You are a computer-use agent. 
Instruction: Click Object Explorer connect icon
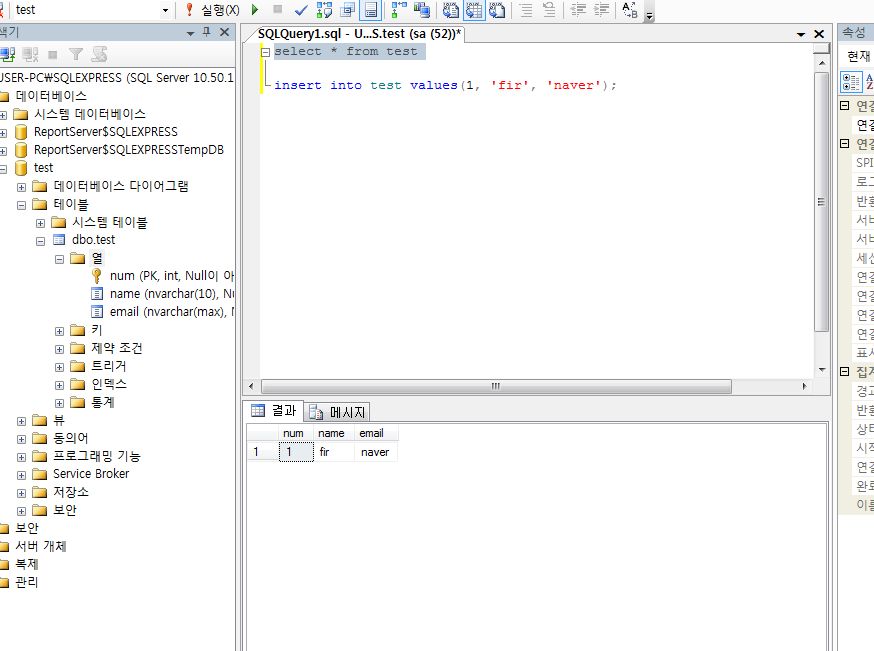click(8, 55)
